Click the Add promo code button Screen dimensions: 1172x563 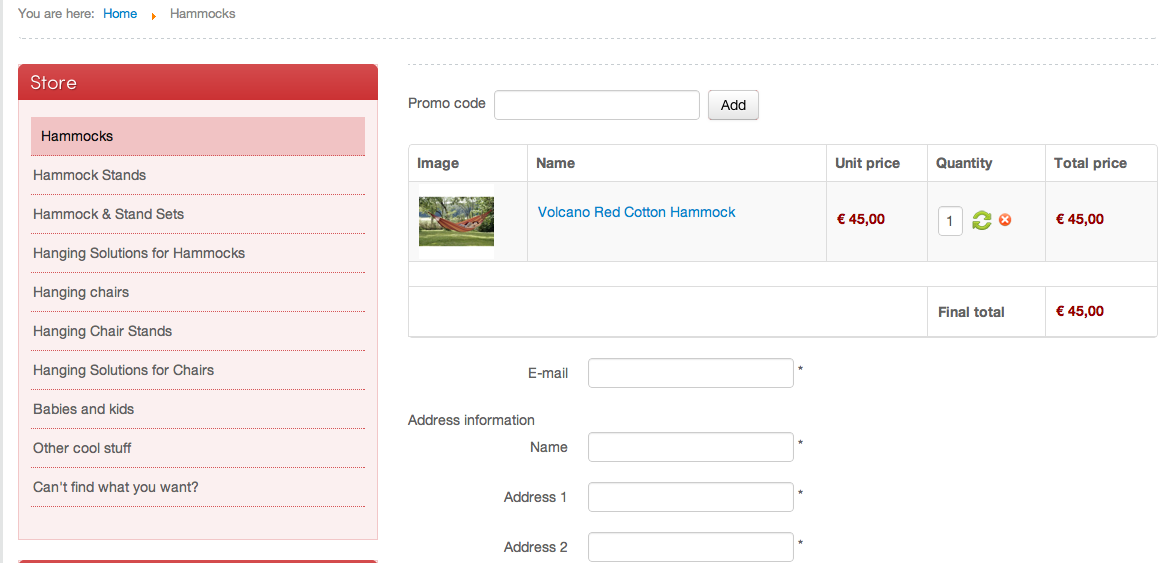click(x=733, y=105)
